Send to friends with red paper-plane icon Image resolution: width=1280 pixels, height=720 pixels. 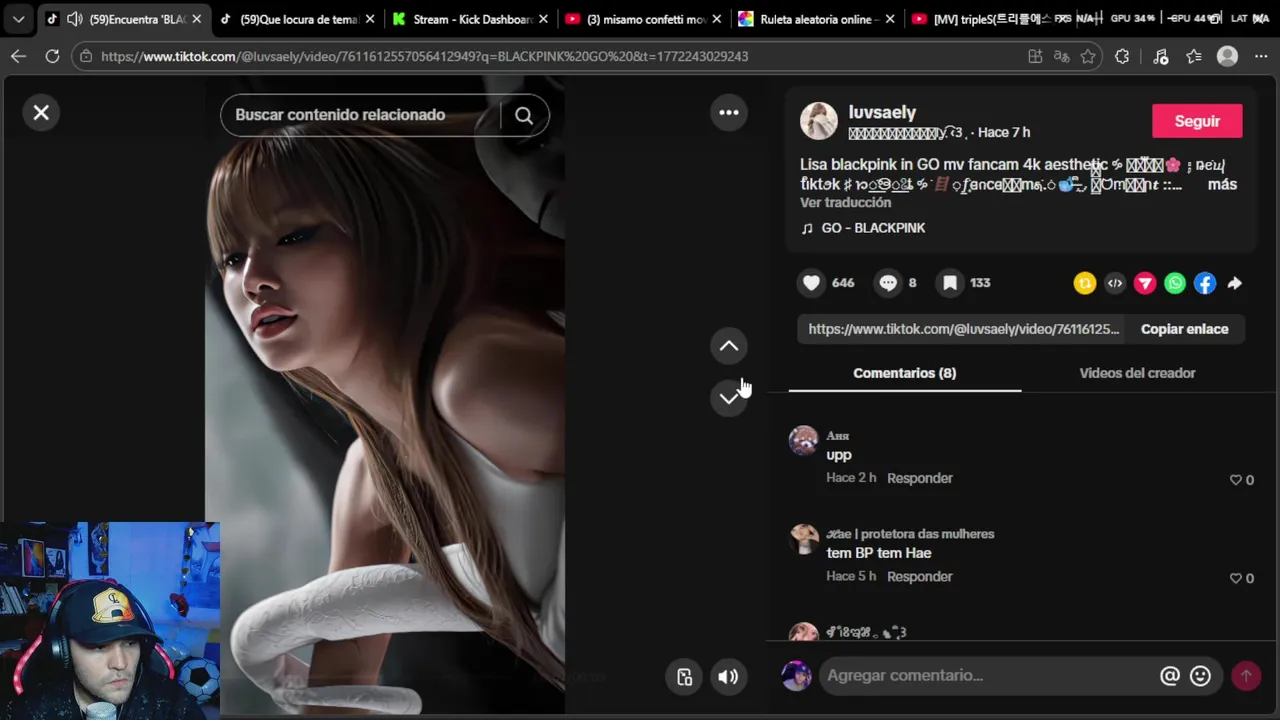[x=1145, y=283]
